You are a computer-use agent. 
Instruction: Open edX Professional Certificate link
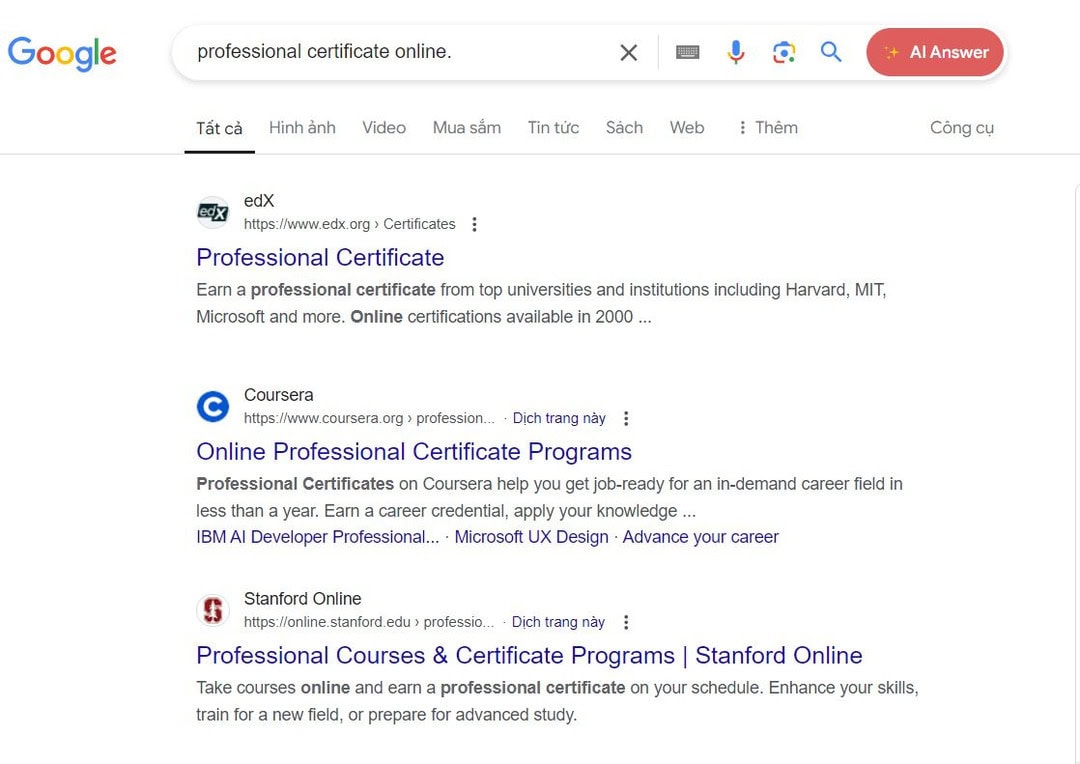tap(320, 258)
